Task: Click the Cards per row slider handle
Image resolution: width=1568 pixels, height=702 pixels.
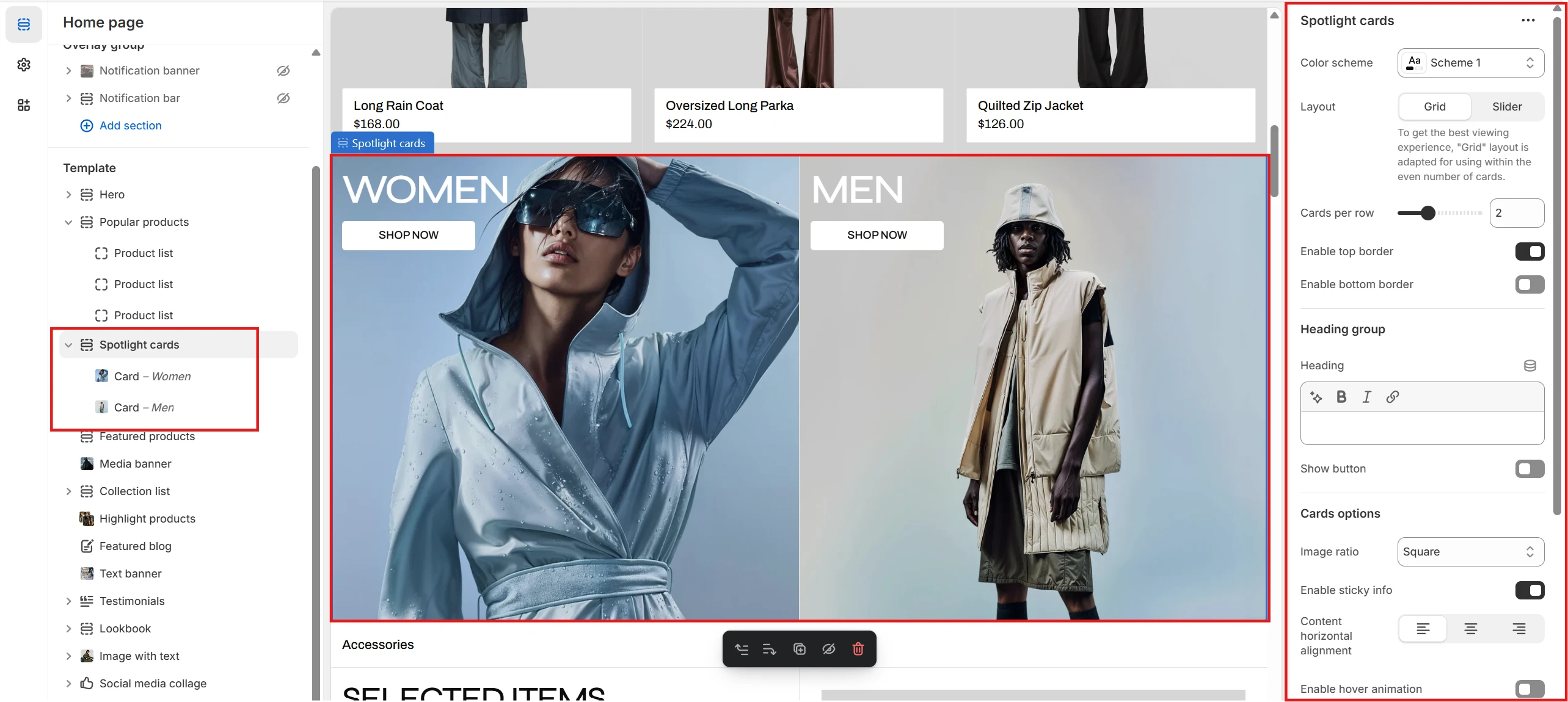Action: (x=1428, y=213)
